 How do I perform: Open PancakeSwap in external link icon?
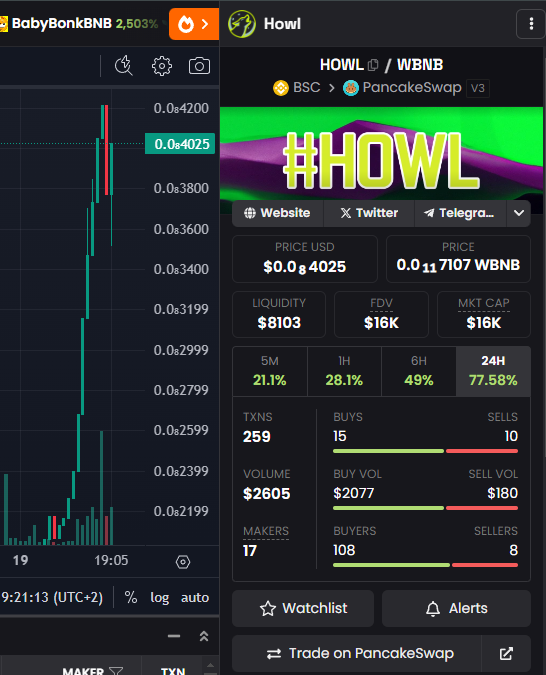[506, 653]
